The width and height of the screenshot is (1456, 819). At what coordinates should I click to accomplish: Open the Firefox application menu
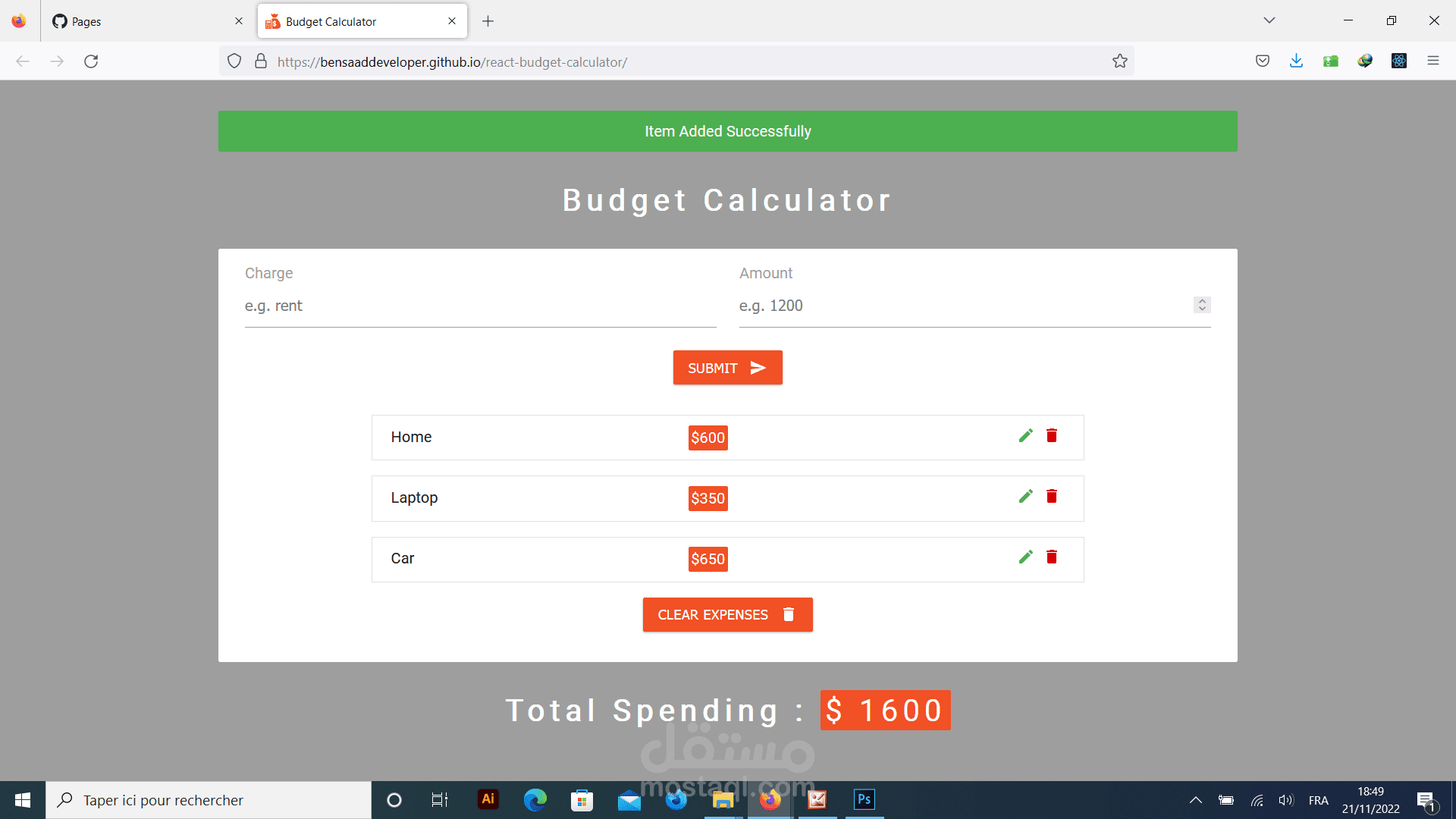[x=1432, y=61]
